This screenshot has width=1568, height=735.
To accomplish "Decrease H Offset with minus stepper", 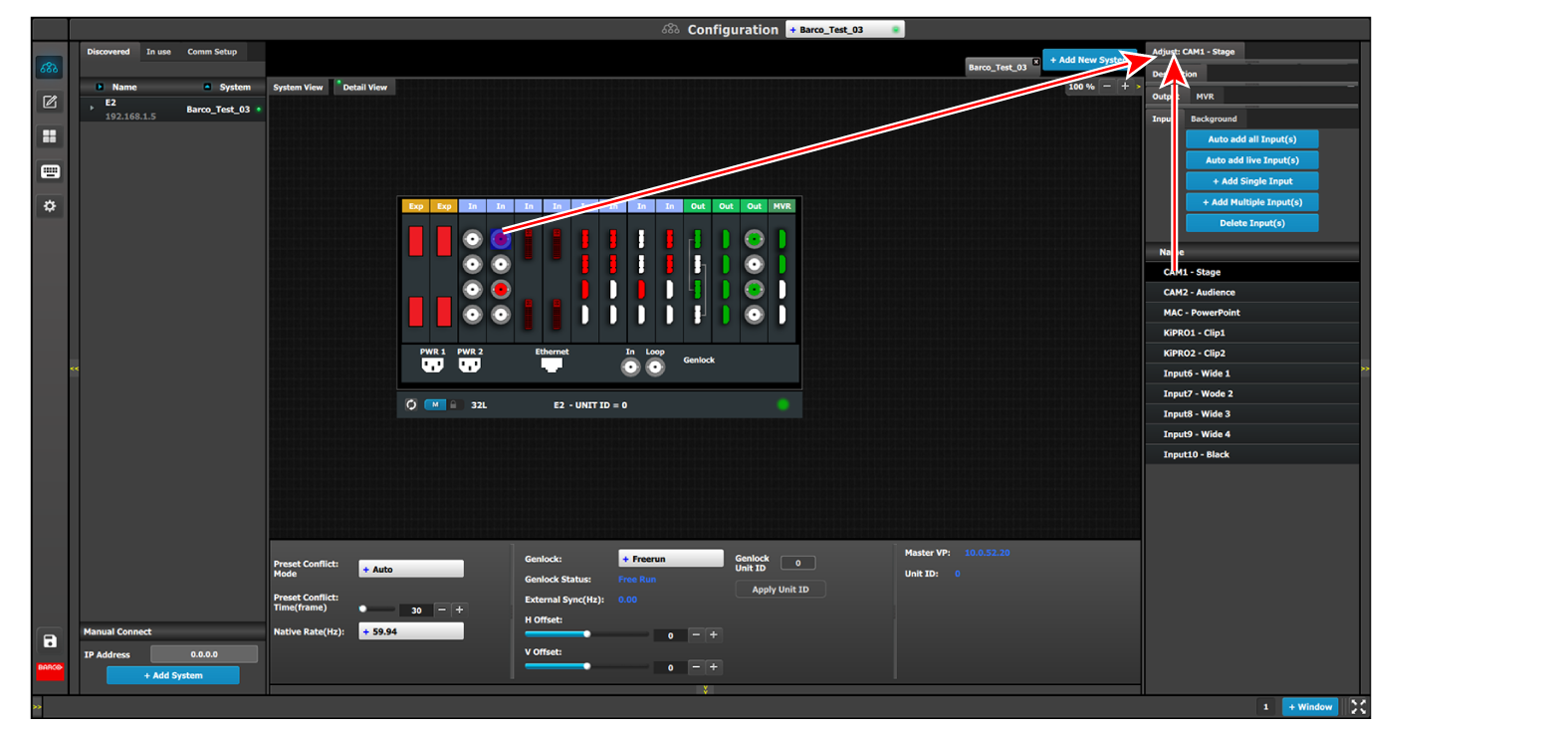I will [x=696, y=634].
